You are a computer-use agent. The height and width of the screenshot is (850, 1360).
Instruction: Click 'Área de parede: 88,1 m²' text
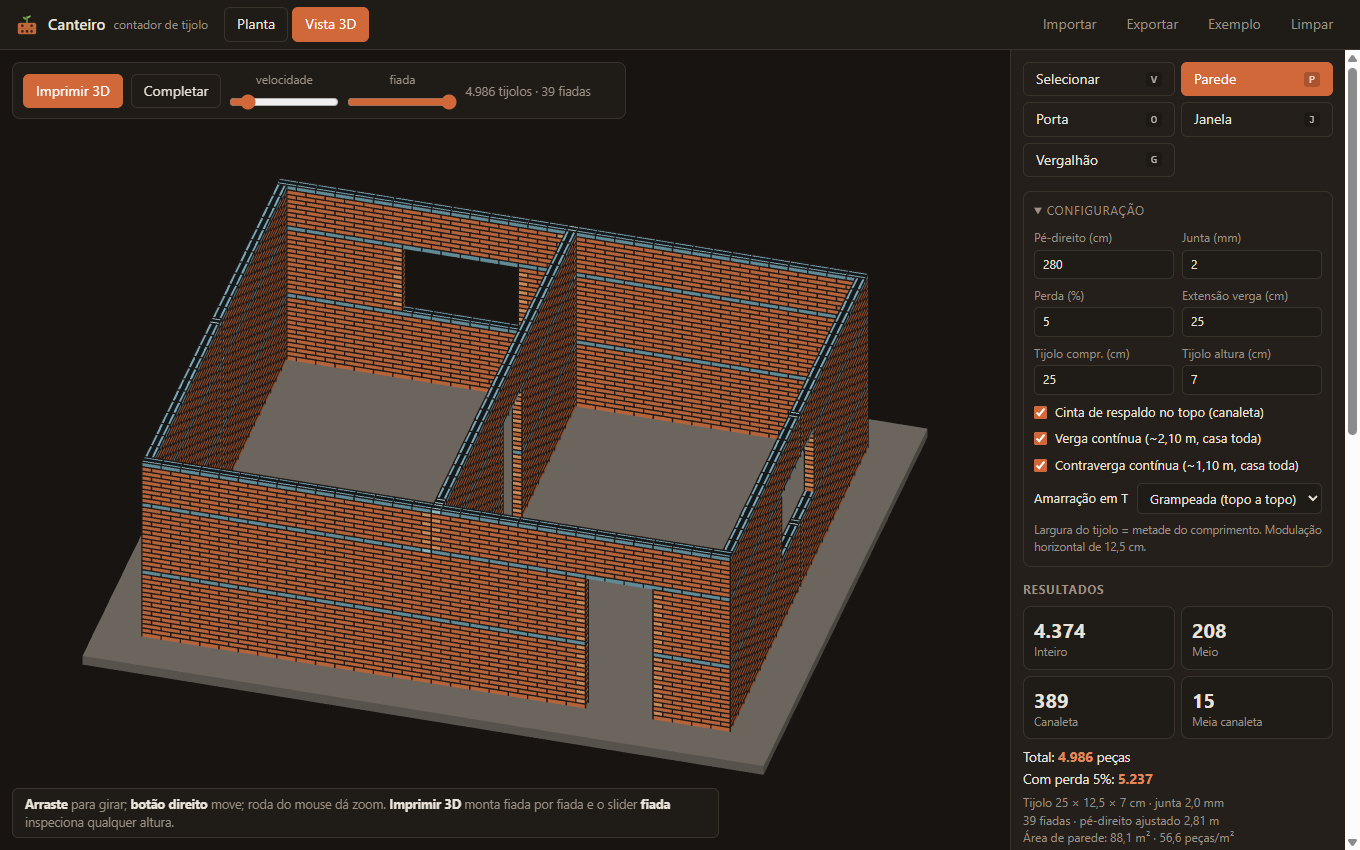[1087, 837]
